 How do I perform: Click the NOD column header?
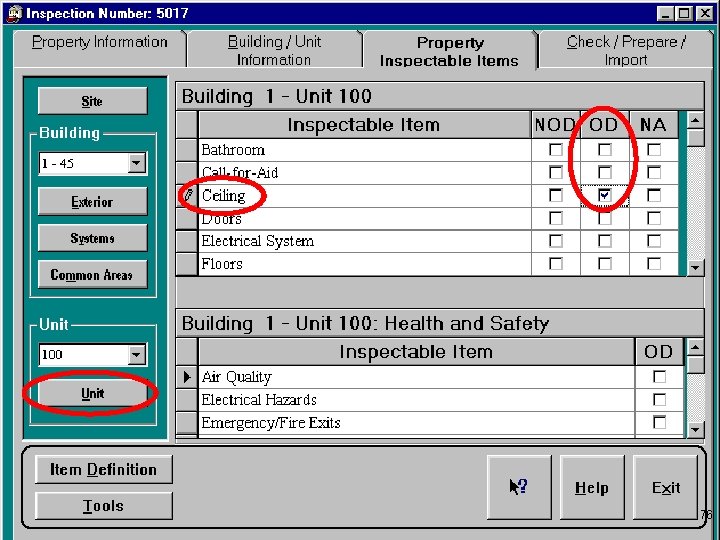556,125
